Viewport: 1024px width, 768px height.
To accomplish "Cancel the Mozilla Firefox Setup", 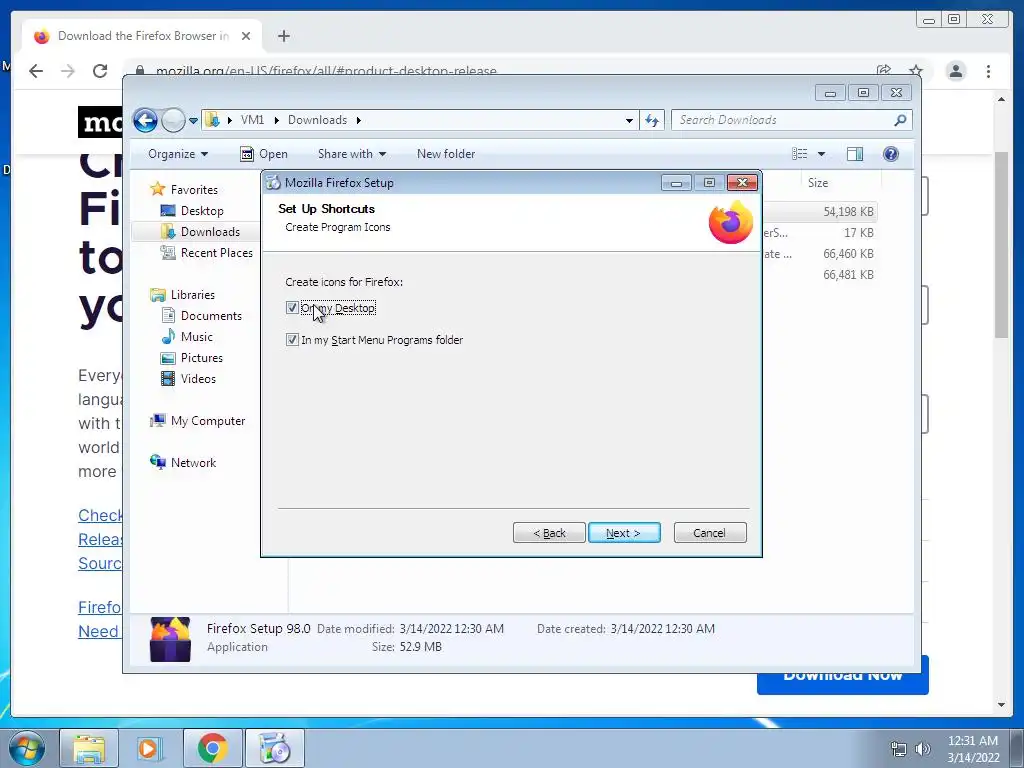I will 709,533.
